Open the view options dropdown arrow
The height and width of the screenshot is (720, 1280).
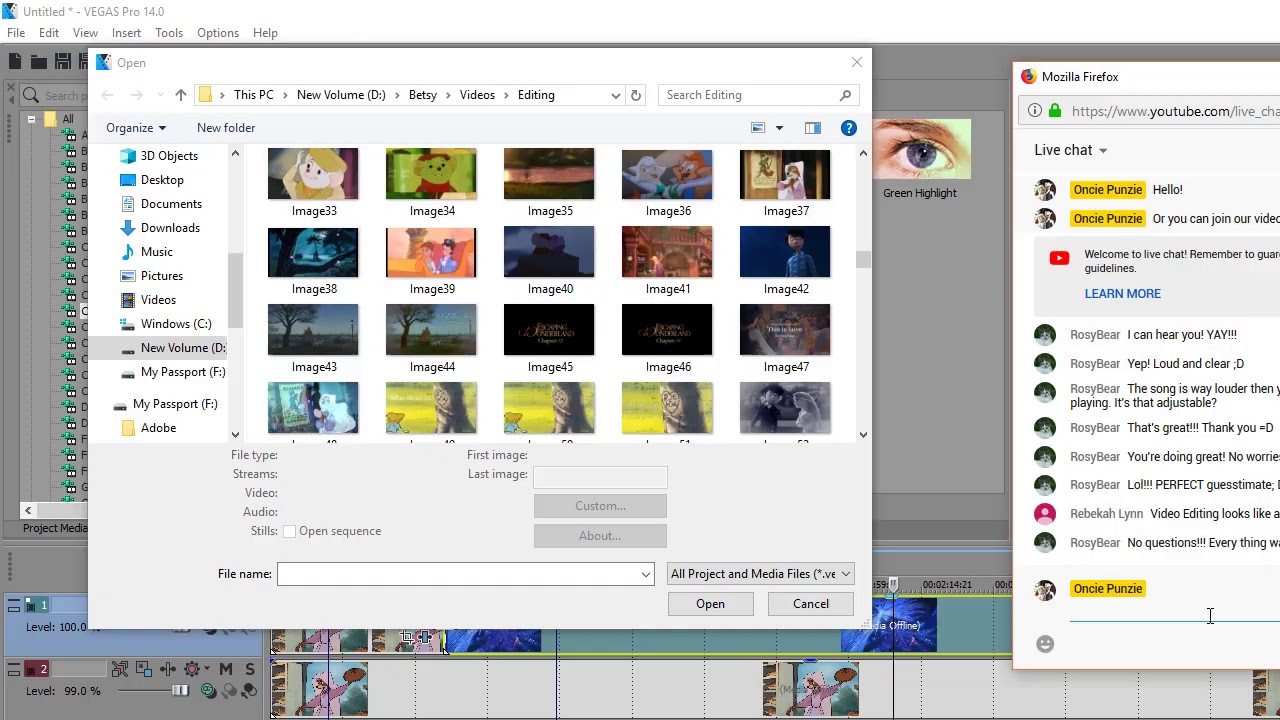click(x=780, y=128)
